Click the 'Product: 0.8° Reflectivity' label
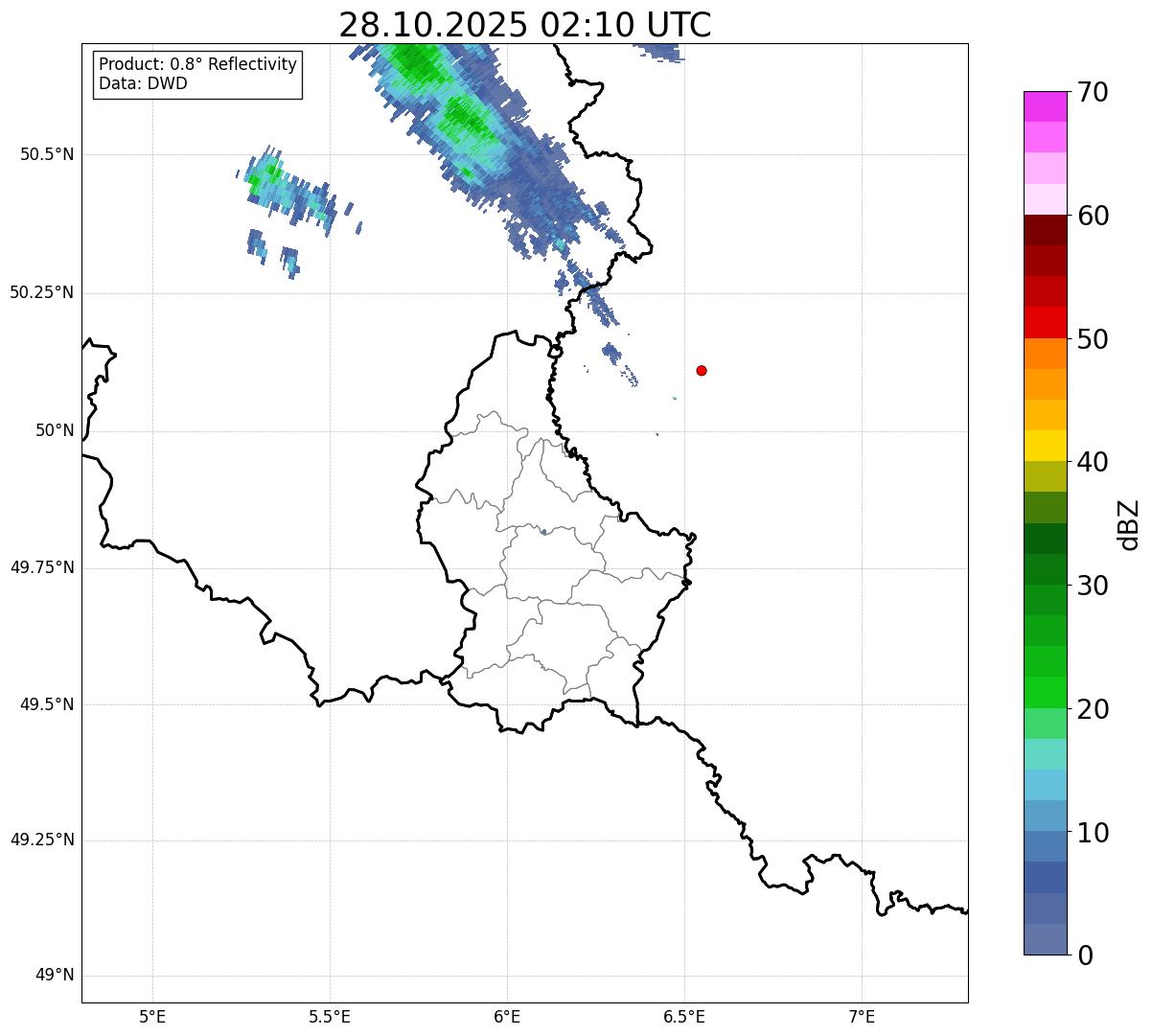The width and height of the screenshot is (1152, 1036). pyautogui.click(x=198, y=64)
